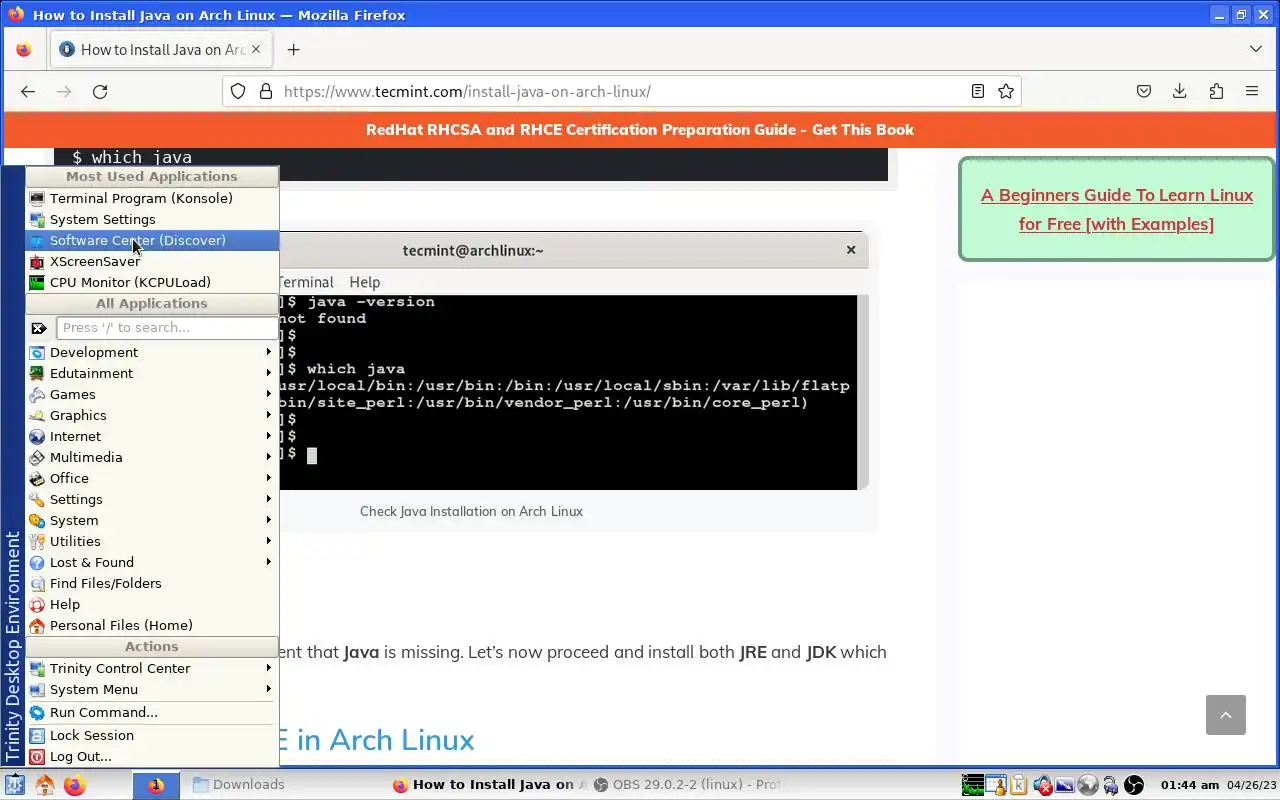Open the CPU load monitor tray icon
This screenshot has height=800, width=1280.
[x=972, y=785]
